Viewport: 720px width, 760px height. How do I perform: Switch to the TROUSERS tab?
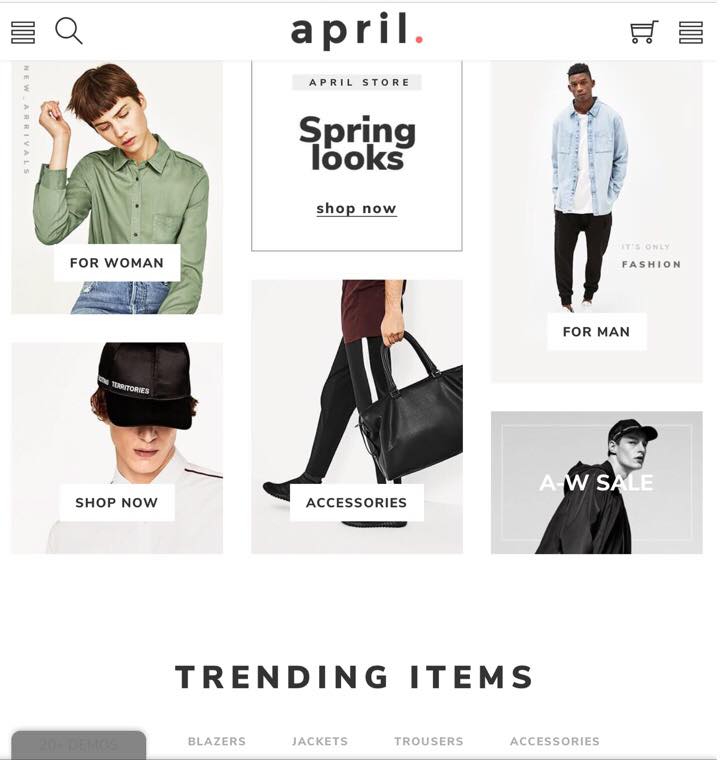pos(429,741)
